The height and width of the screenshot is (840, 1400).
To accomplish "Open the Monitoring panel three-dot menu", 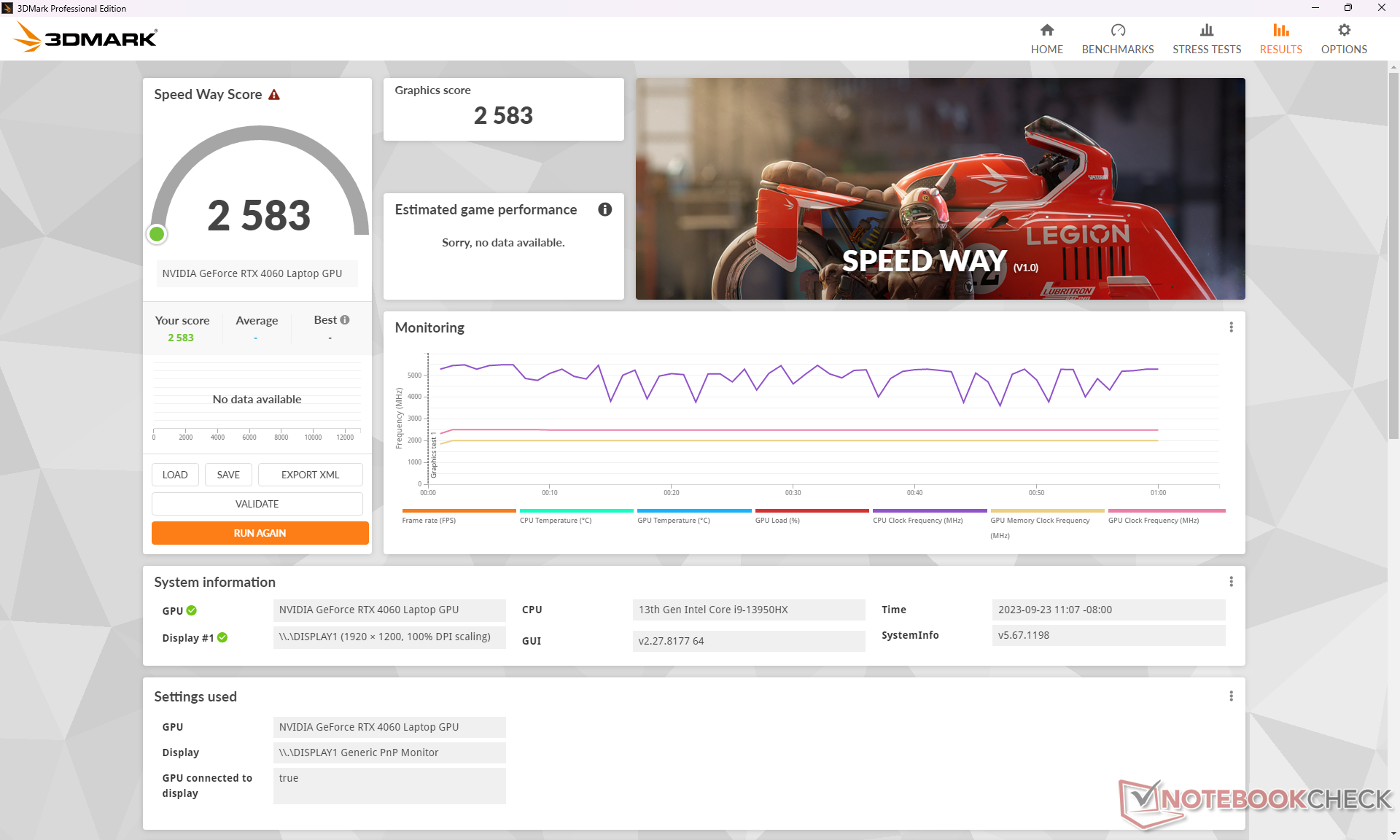I will click(x=1231, y=327).
